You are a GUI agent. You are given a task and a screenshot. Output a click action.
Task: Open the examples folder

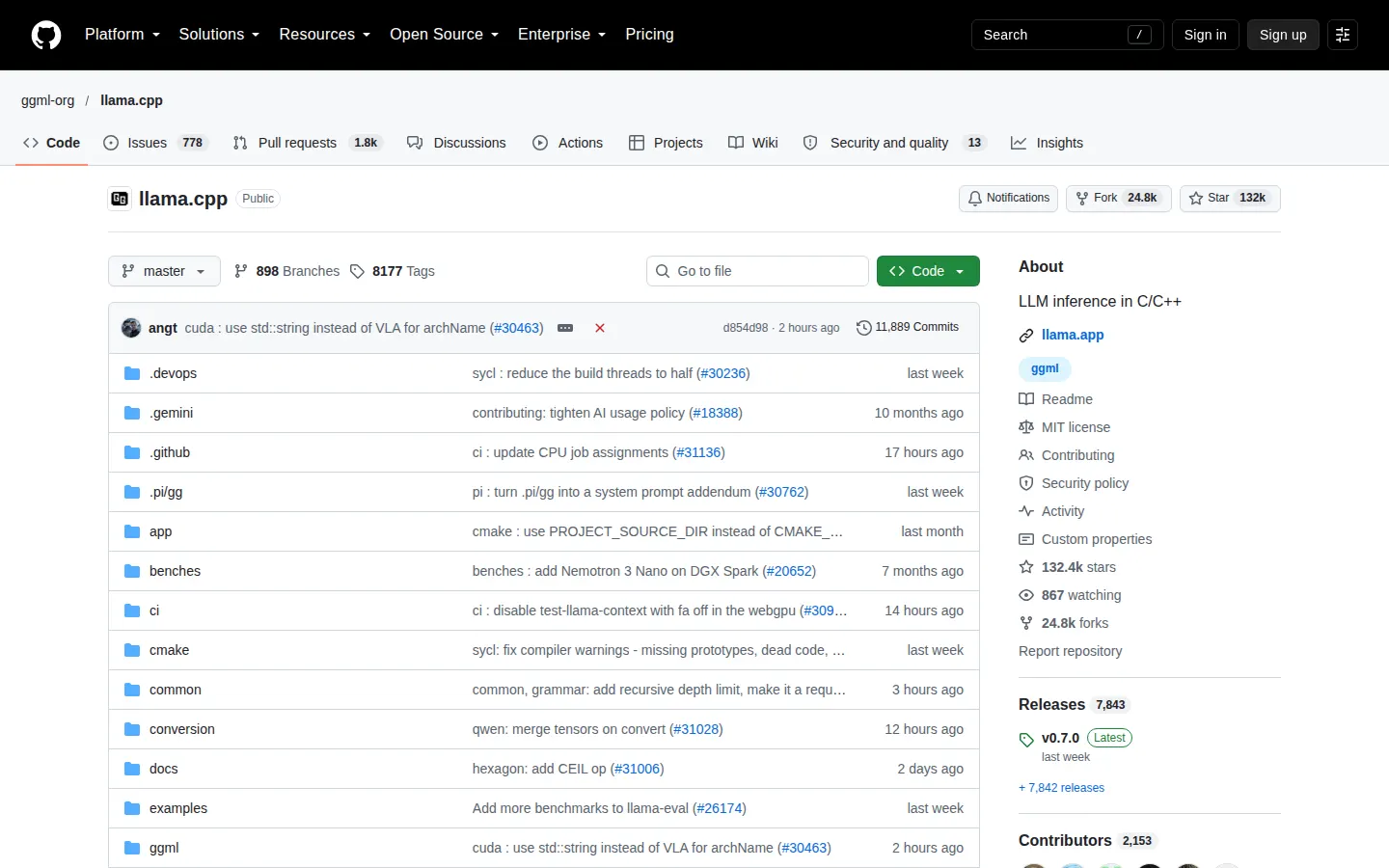(x=178, y=808)
